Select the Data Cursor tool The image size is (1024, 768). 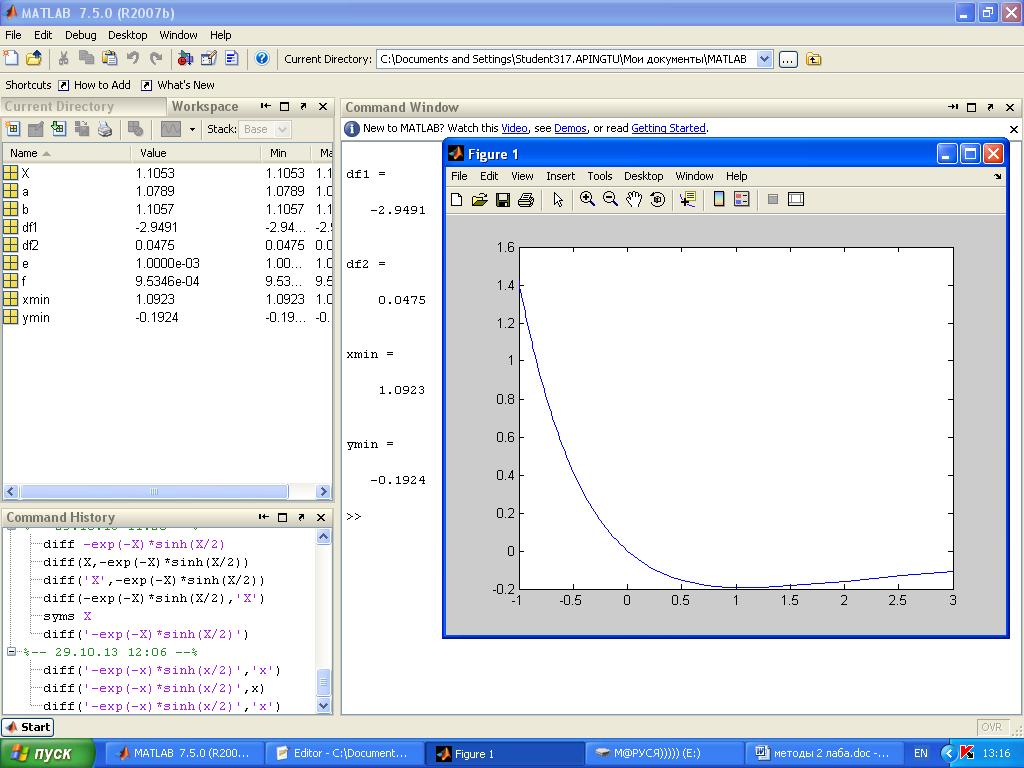pos(688,199)
